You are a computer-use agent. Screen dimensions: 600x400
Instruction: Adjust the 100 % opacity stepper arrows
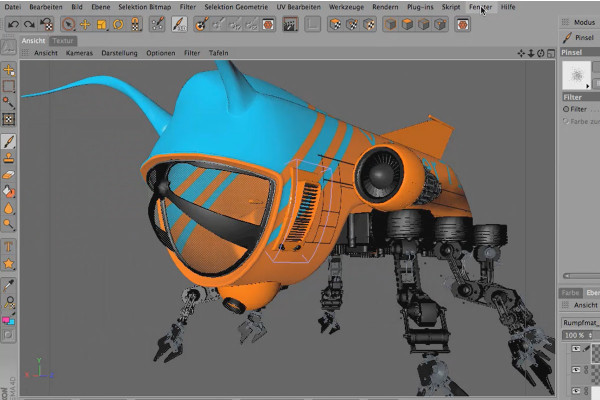(x=590, y=335)
